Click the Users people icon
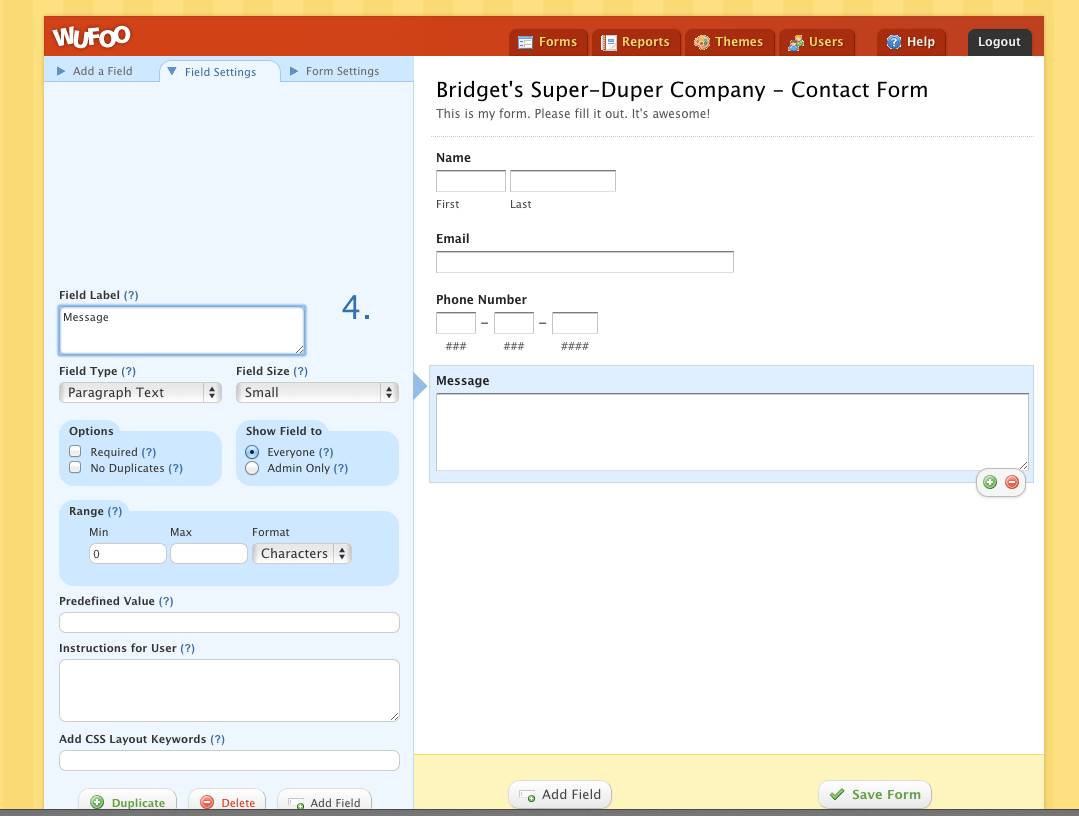Screen dimensions: 1079x816 [x=795, y=43]
